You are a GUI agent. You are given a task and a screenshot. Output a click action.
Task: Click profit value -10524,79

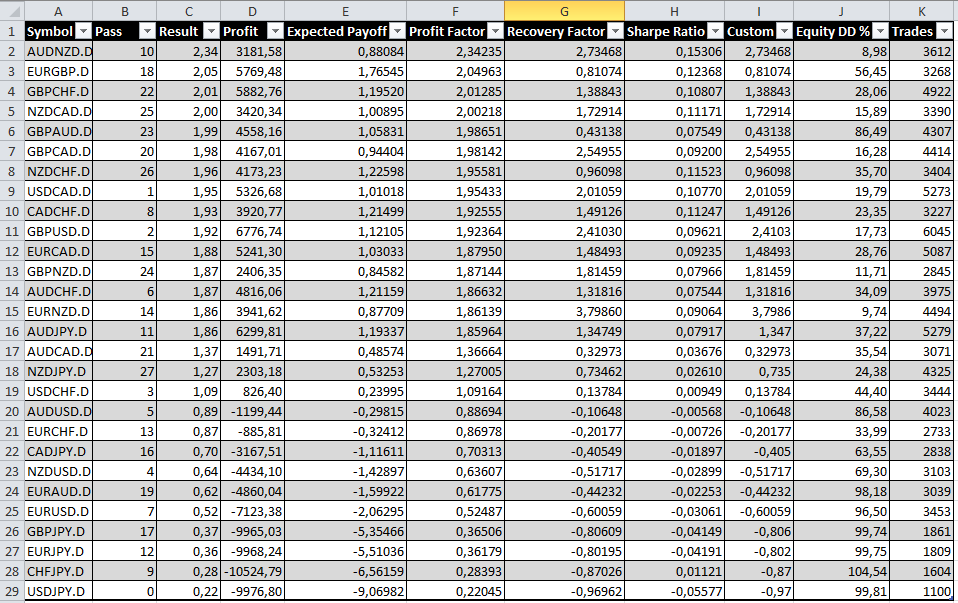coord(252,572)
